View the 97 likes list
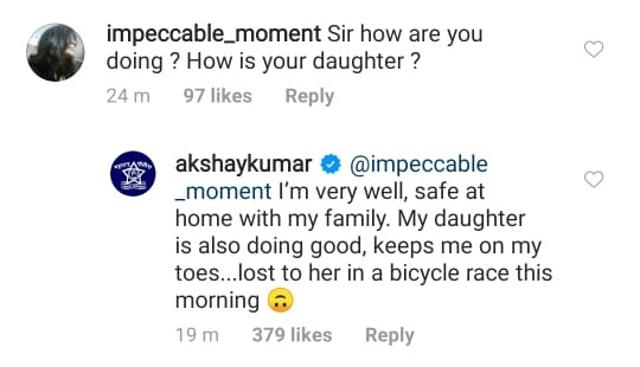640x367 pixels. click(x=218, y=96)
